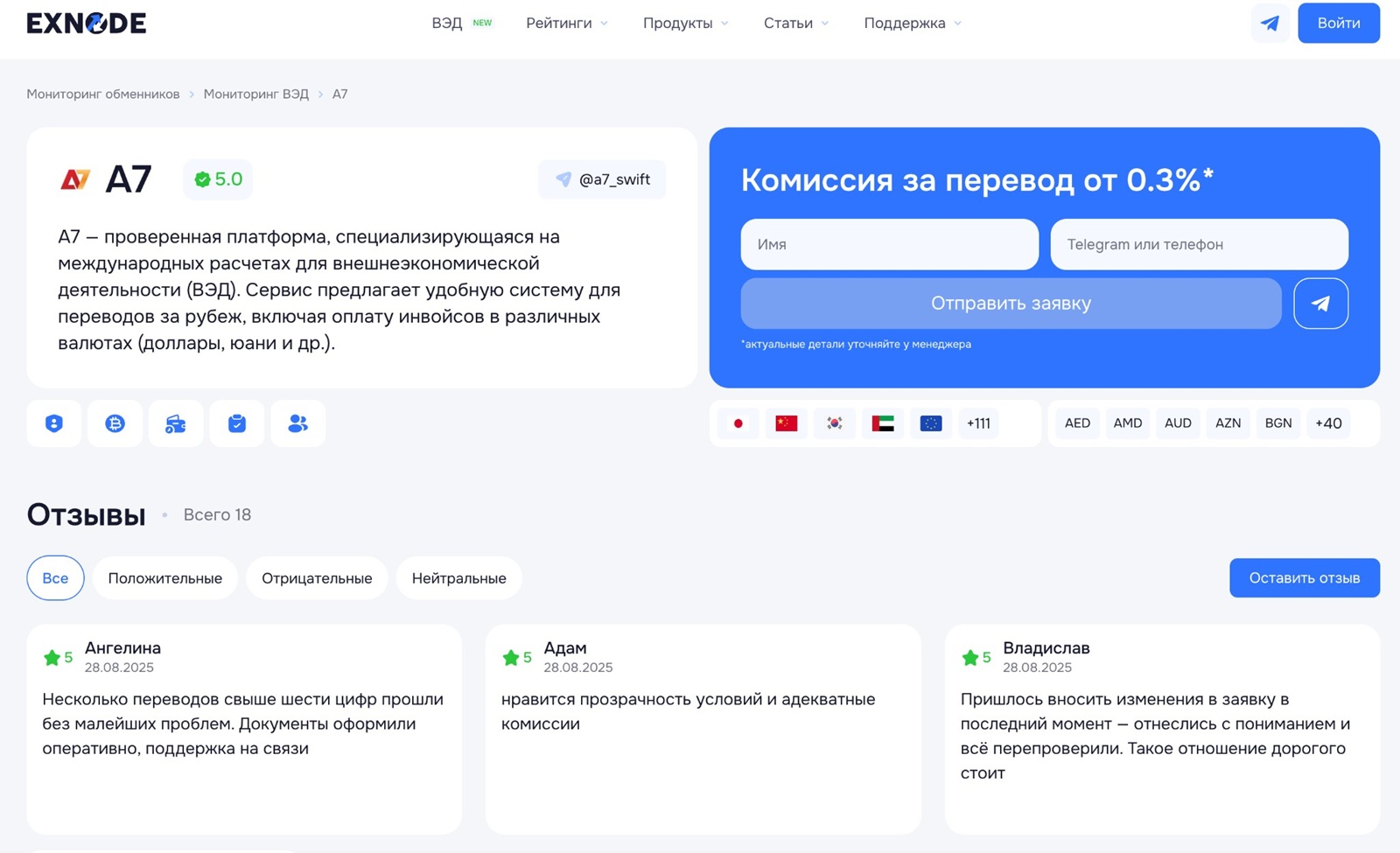This screenshot has height=853, width=1400.
Task: Select the AZN currency chip
Action: (1228, 423)
